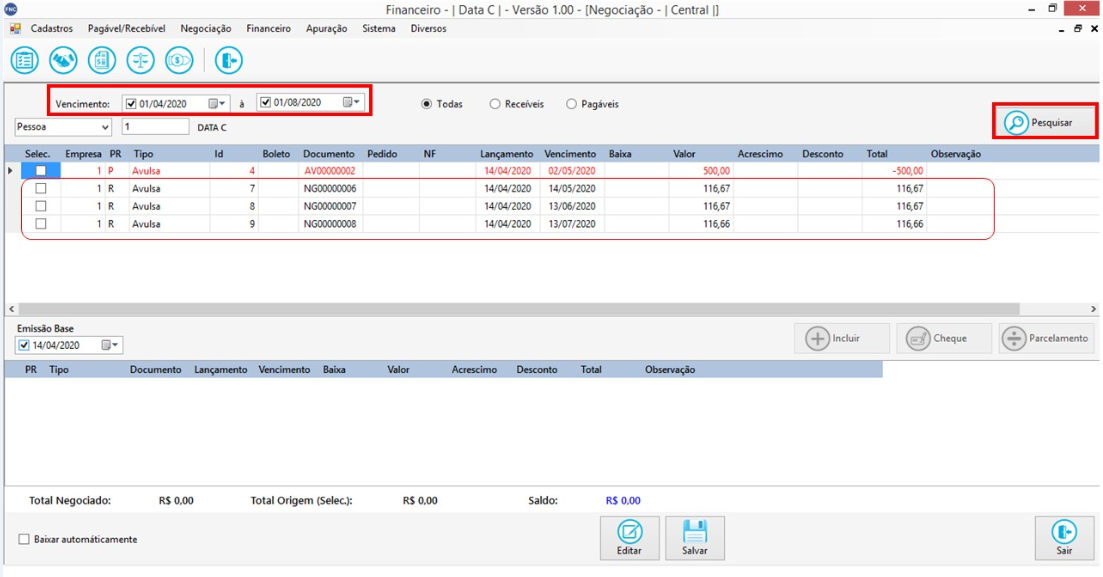Open Diversos menu
1103x577 pixels.
coord(428,29)
